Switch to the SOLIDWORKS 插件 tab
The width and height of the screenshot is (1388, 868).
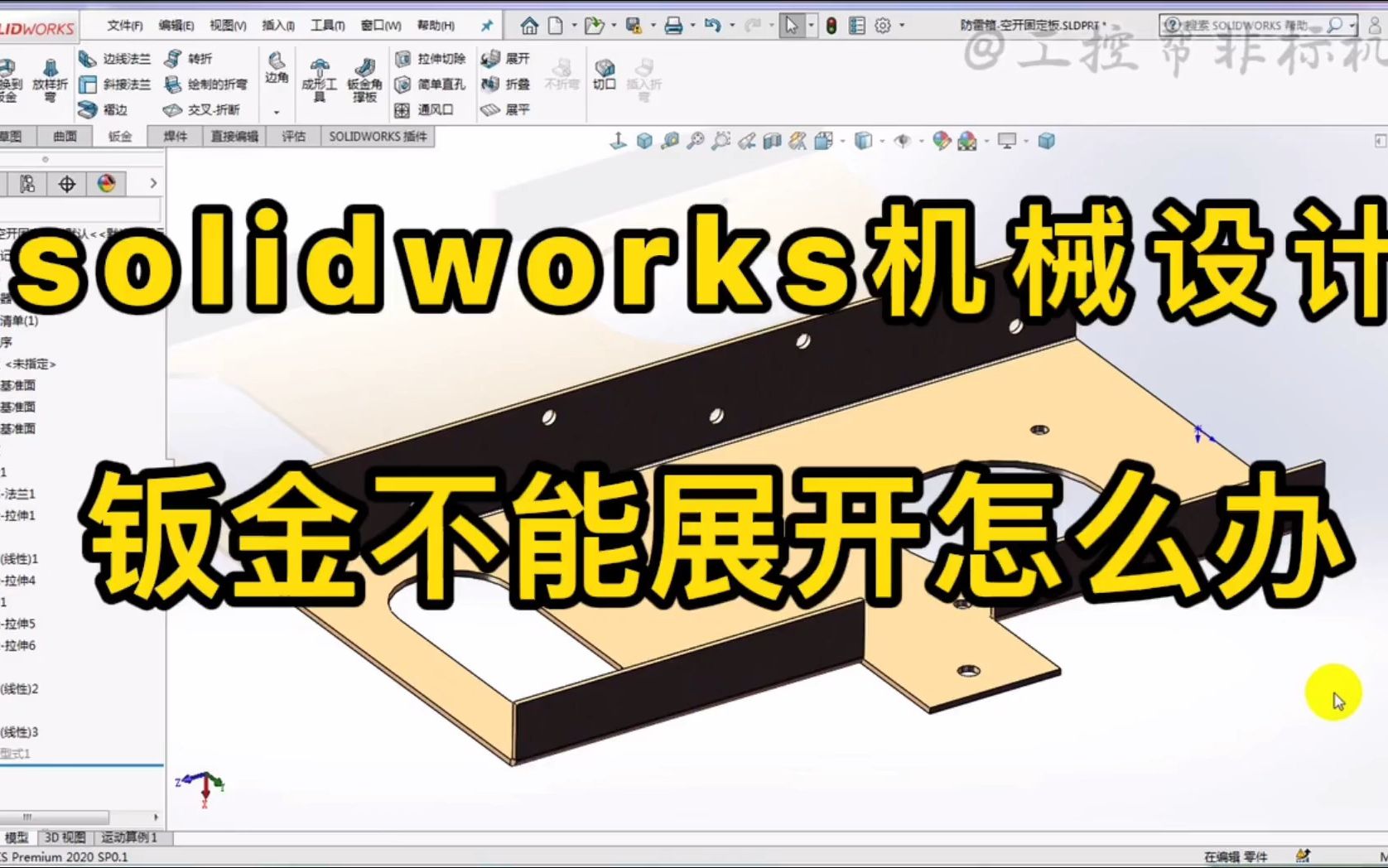pos(378,137)
